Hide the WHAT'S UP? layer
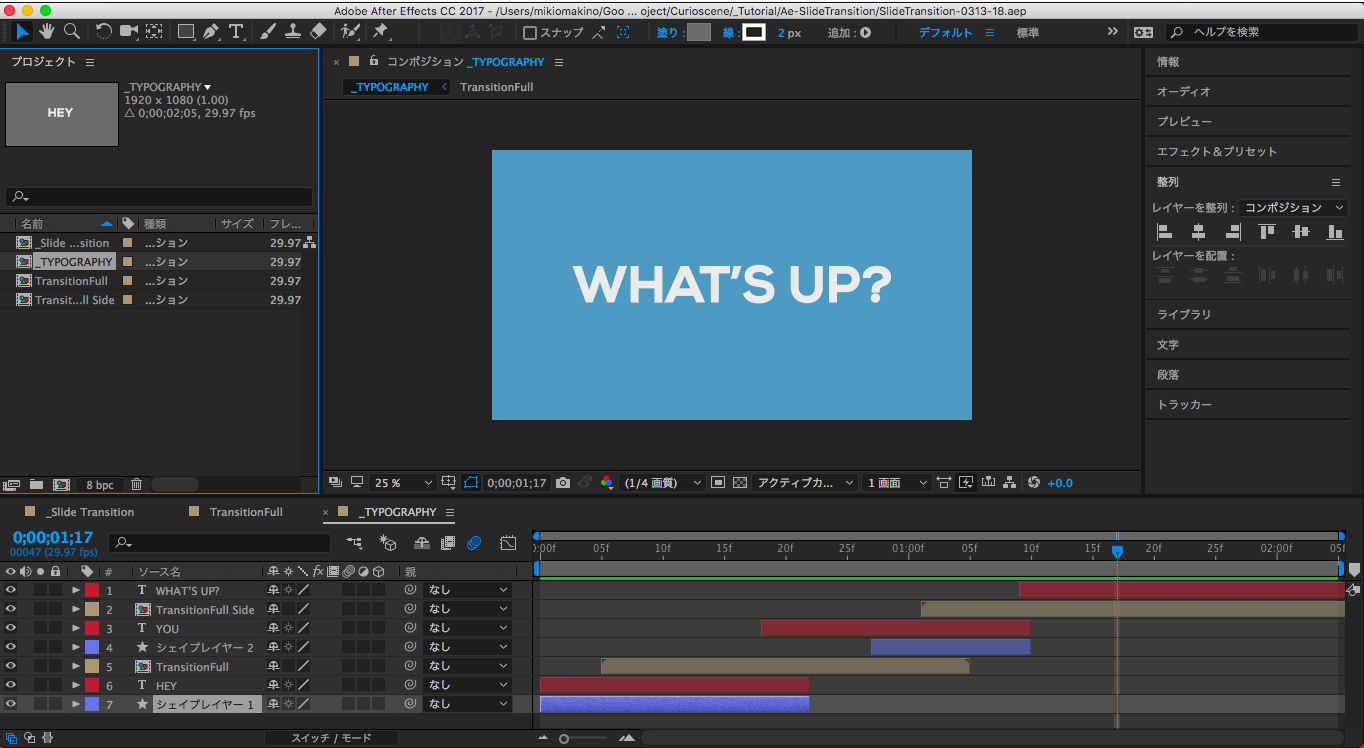 [x=11, y=590]
